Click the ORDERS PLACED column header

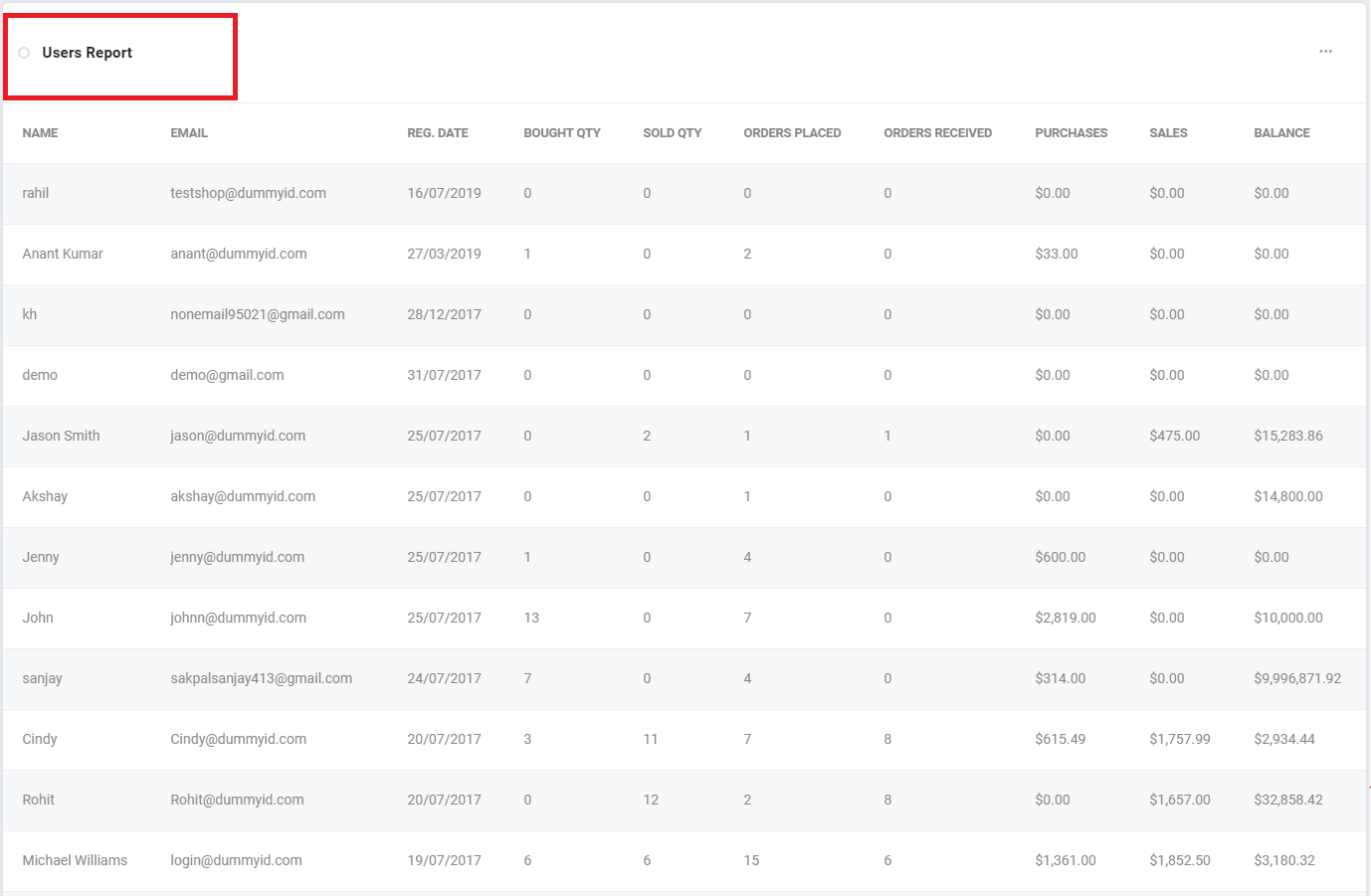click(x=793, y=133)
